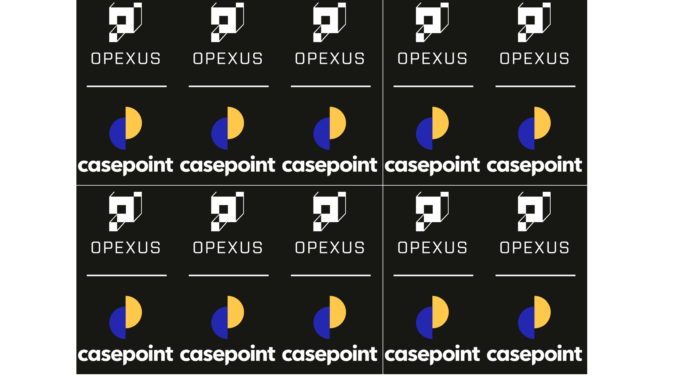Click the casepoint wordmark in top row's third tile
Screen dimensions: 678x381
(329, 165)
